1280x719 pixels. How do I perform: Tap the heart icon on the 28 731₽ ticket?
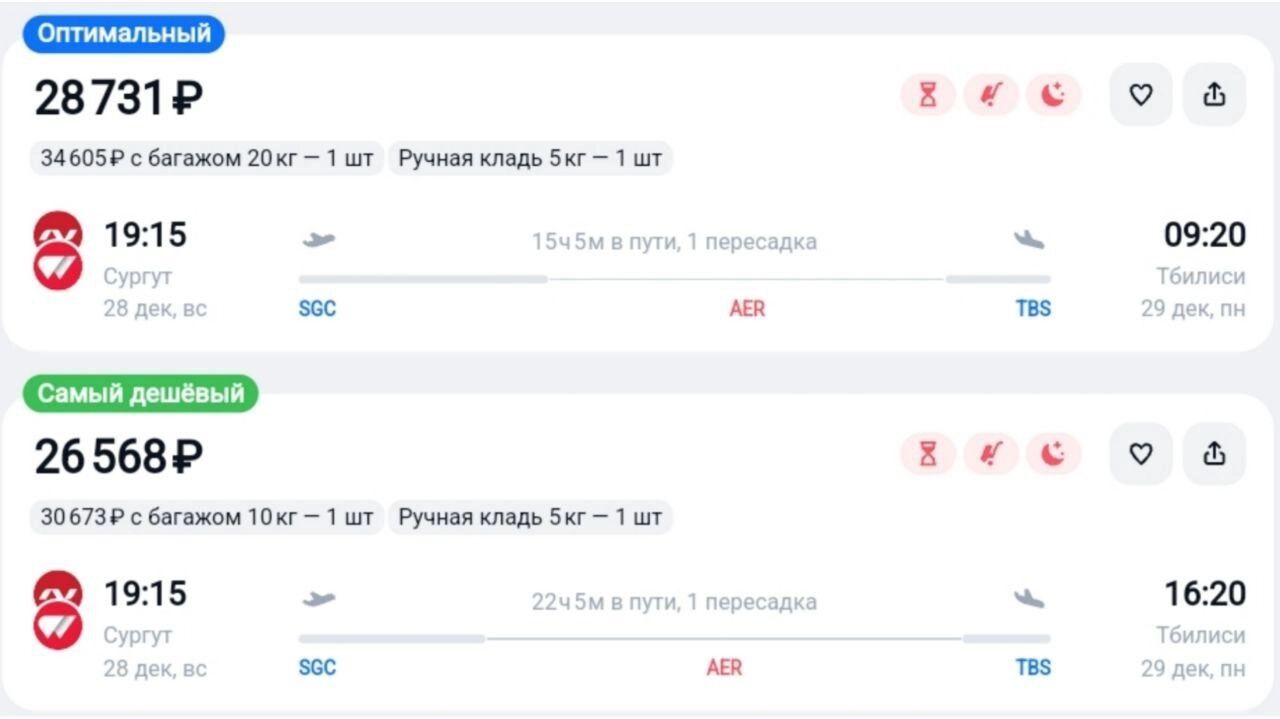click(1140, 95)
